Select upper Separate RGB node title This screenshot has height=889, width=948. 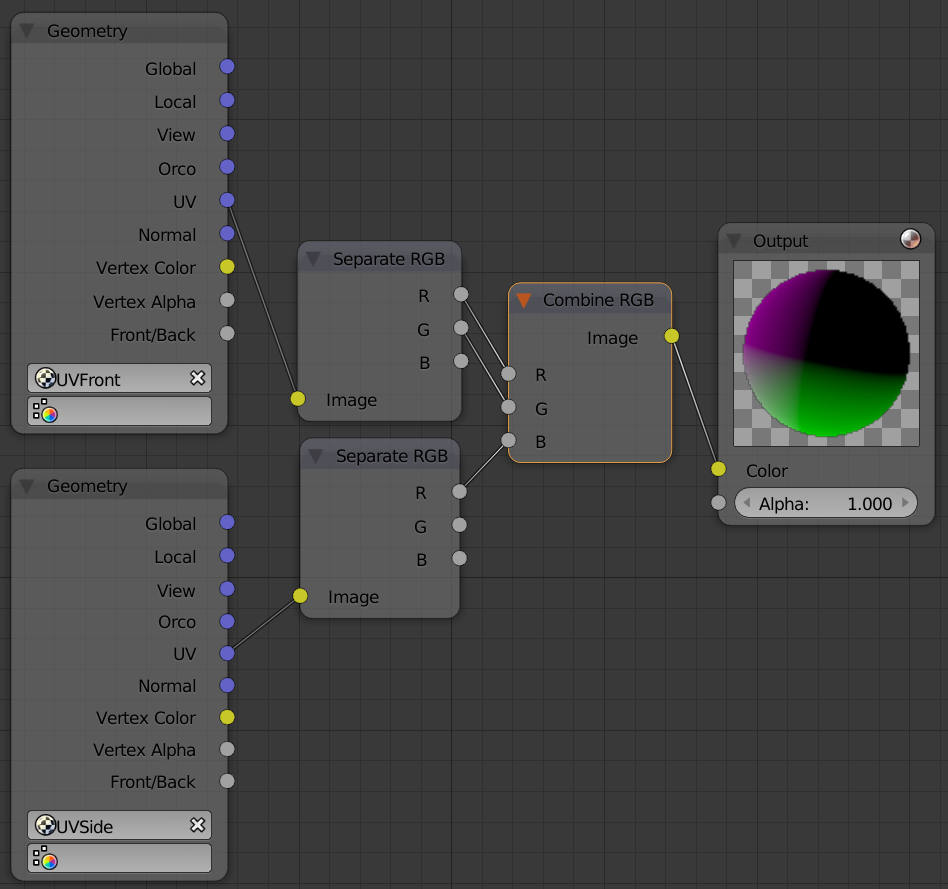(389, 259)
